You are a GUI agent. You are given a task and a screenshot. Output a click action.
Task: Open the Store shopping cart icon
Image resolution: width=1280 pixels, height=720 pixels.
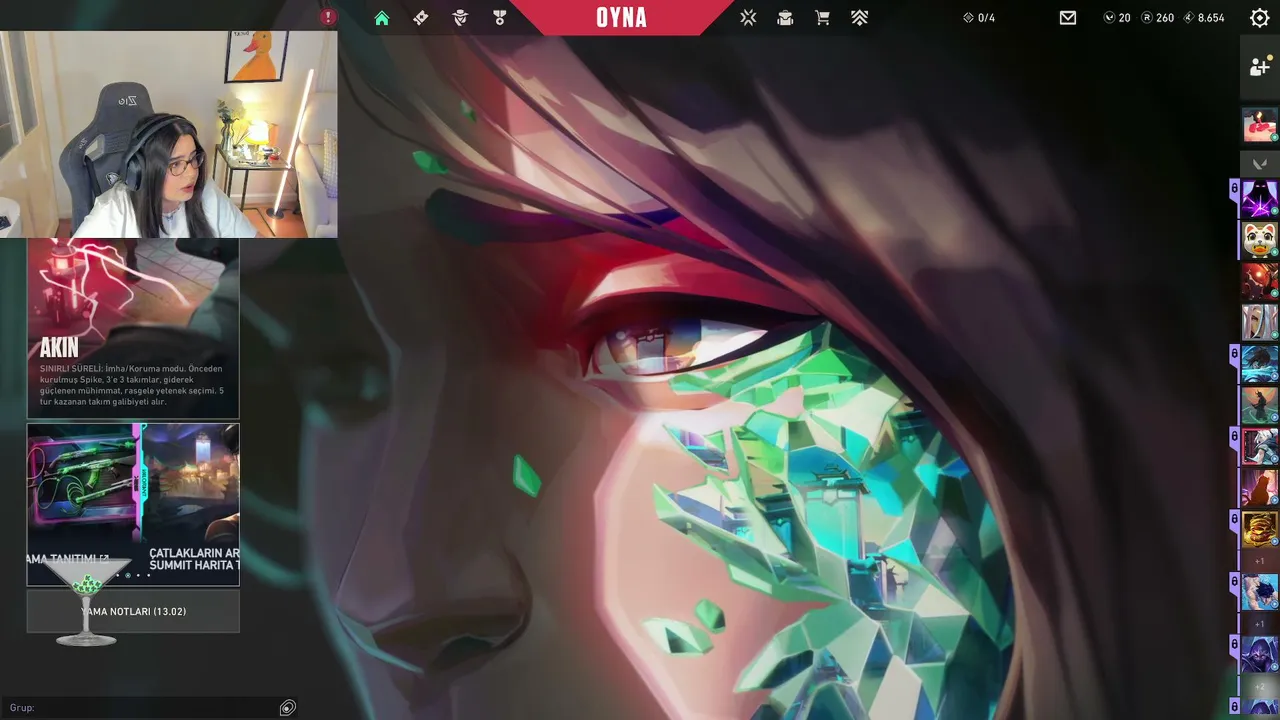[822, 18]
